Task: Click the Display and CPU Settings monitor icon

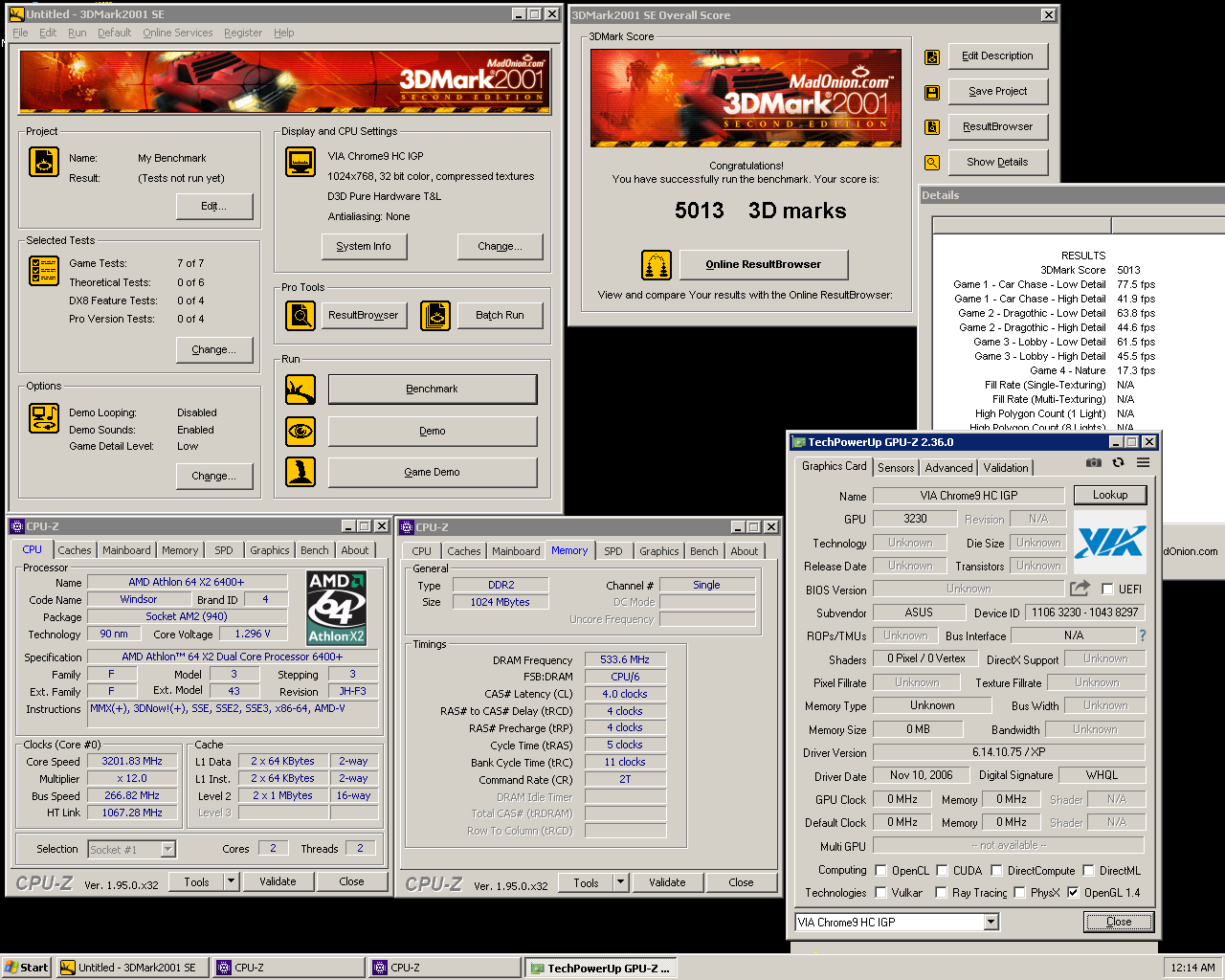Action: [301, 162]
